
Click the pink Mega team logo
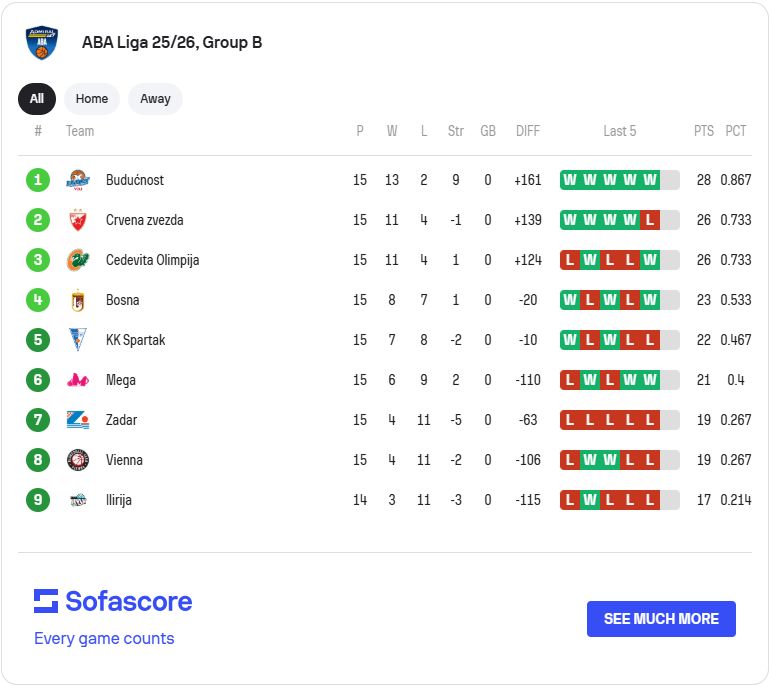[x=78, y=380]
